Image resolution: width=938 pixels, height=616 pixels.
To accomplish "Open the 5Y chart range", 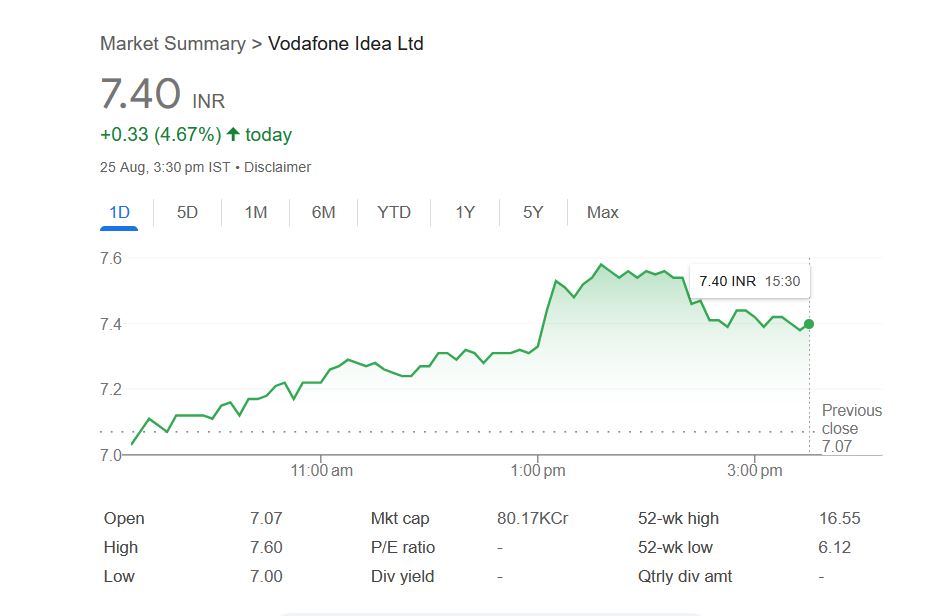I will pos(533,212).
